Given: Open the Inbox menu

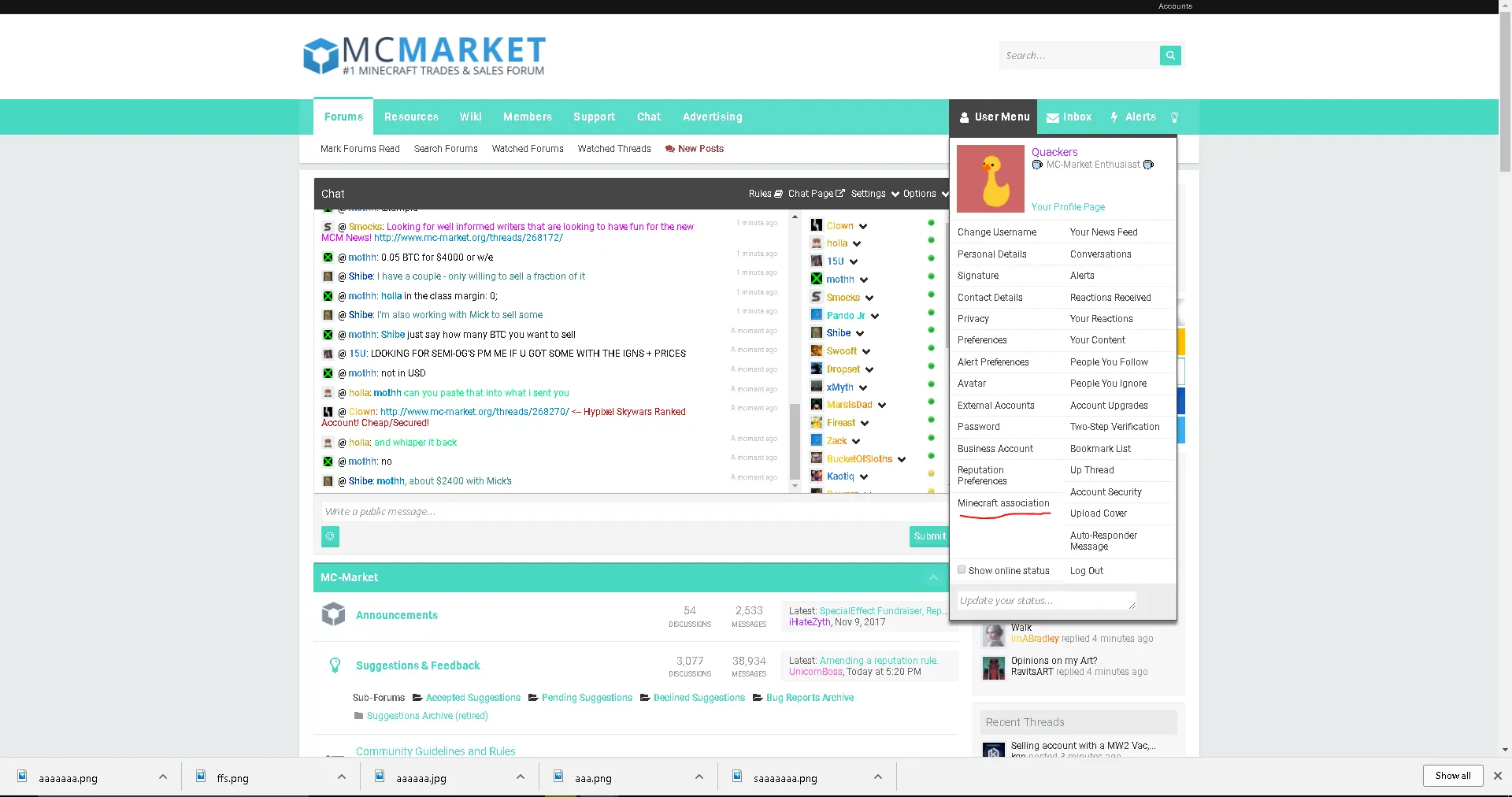Looking at the screenshot, I should (1069, 117).
